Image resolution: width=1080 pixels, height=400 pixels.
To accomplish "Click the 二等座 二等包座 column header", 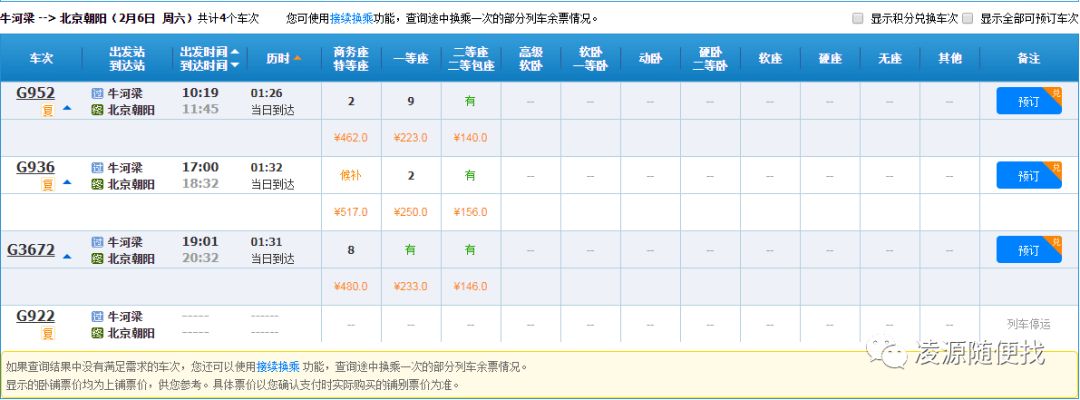I will (x=470, y=59).
